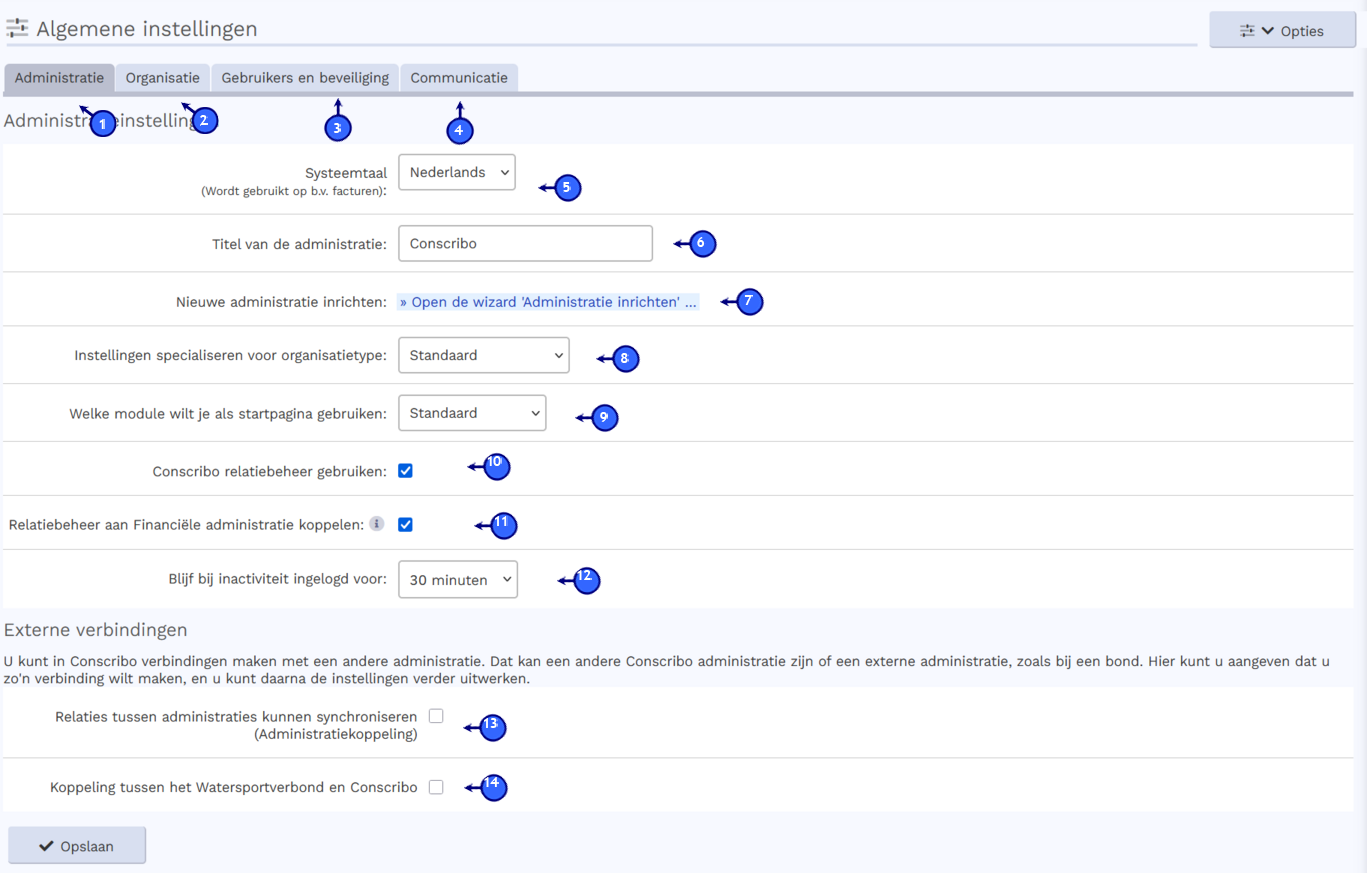Click the 'Systeemtaal' label text
This screenshot has width=1367, height=873.
(346, 173)
